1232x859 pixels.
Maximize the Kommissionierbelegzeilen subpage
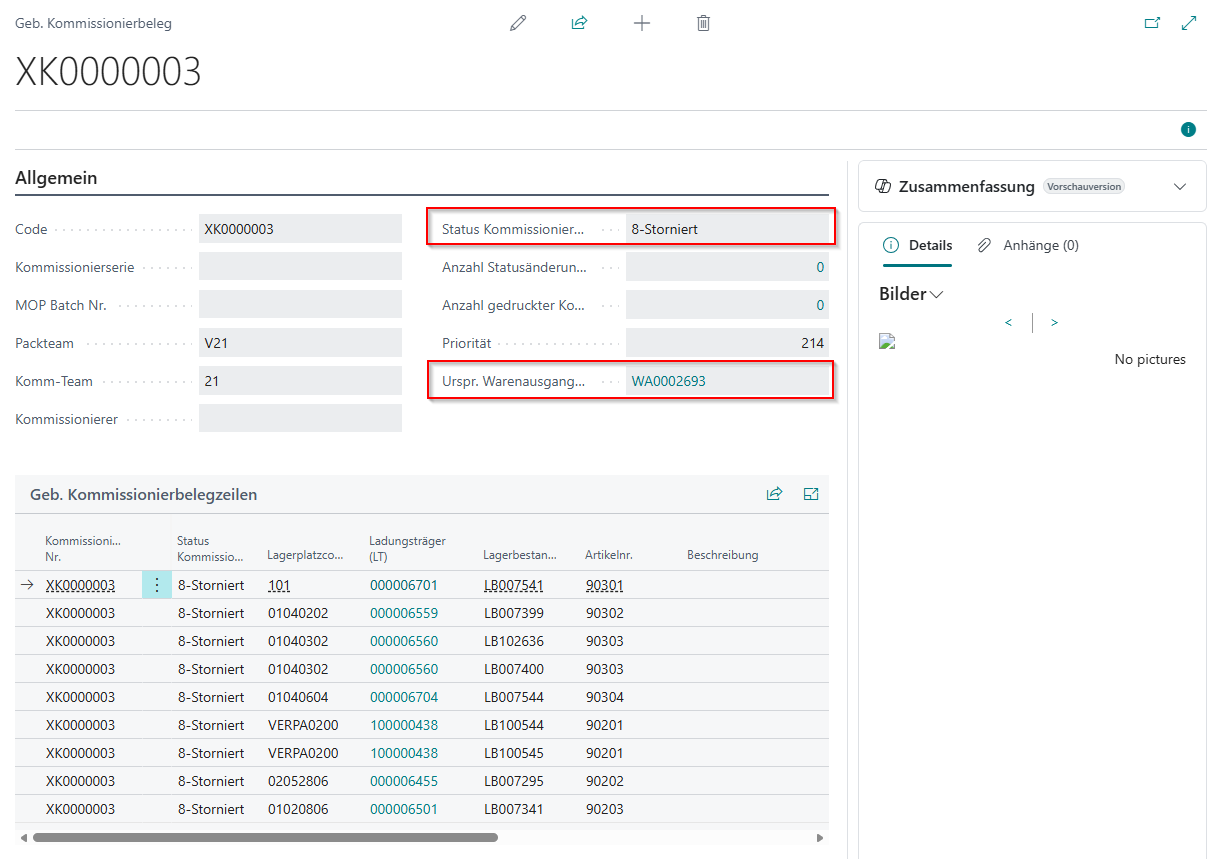click(x=811, y=494)
